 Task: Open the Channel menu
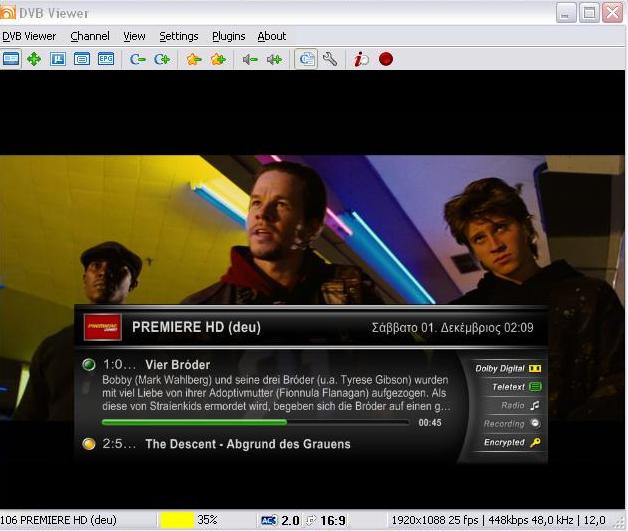tap(90, 36)
